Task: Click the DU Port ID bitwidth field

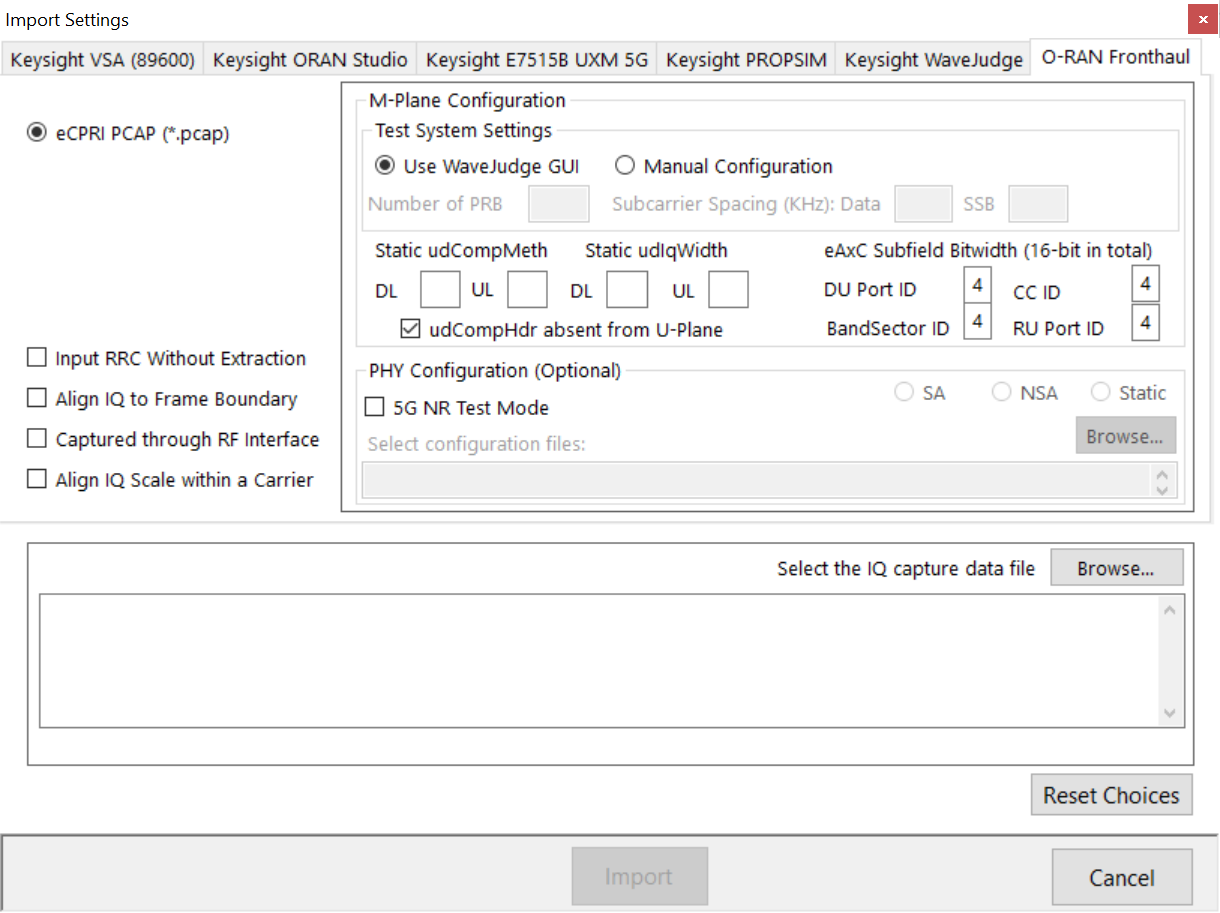Action: click(x=977, y=287)
